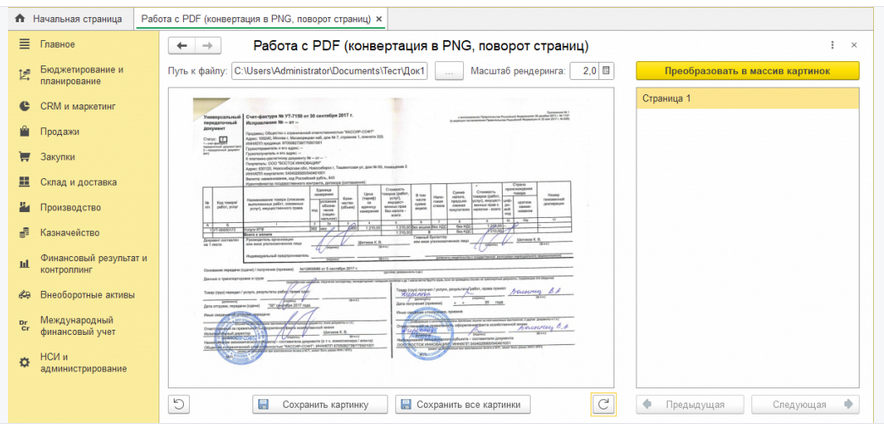Rotate page clockwise with right rotate icon
The width and height of the screenshot is (884, 431).
point(603,404)
